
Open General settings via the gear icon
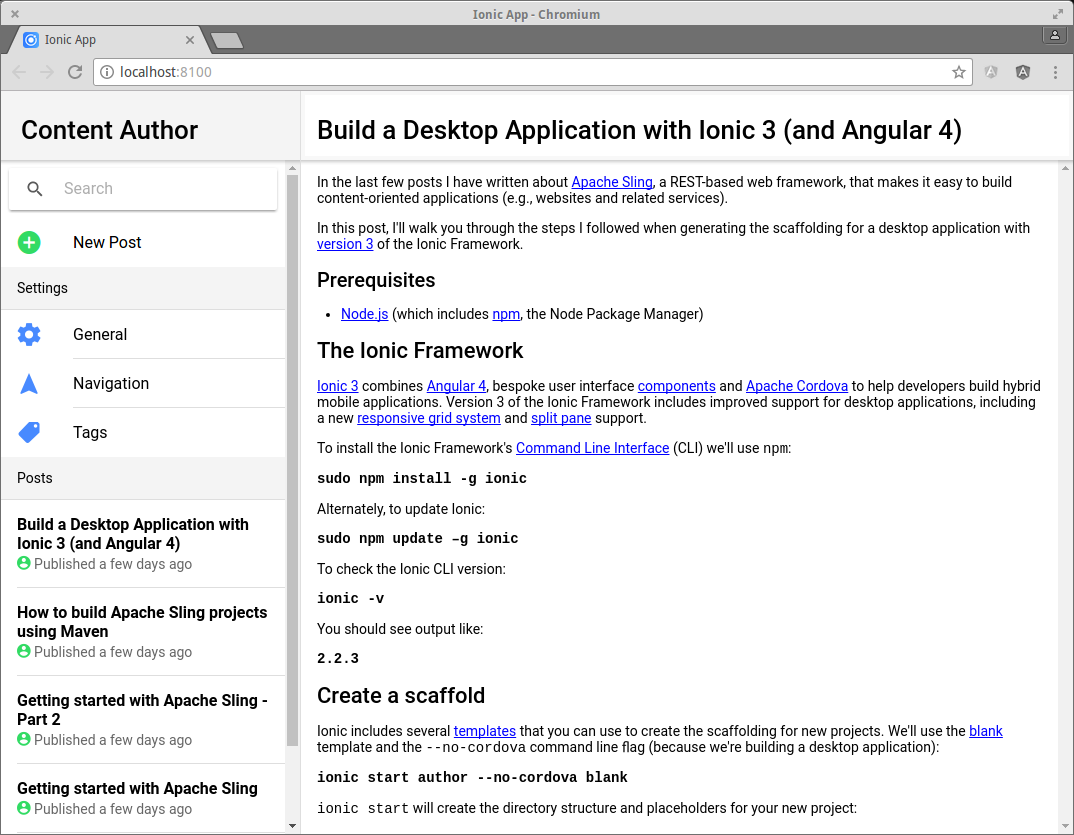[x=29, y=334]
